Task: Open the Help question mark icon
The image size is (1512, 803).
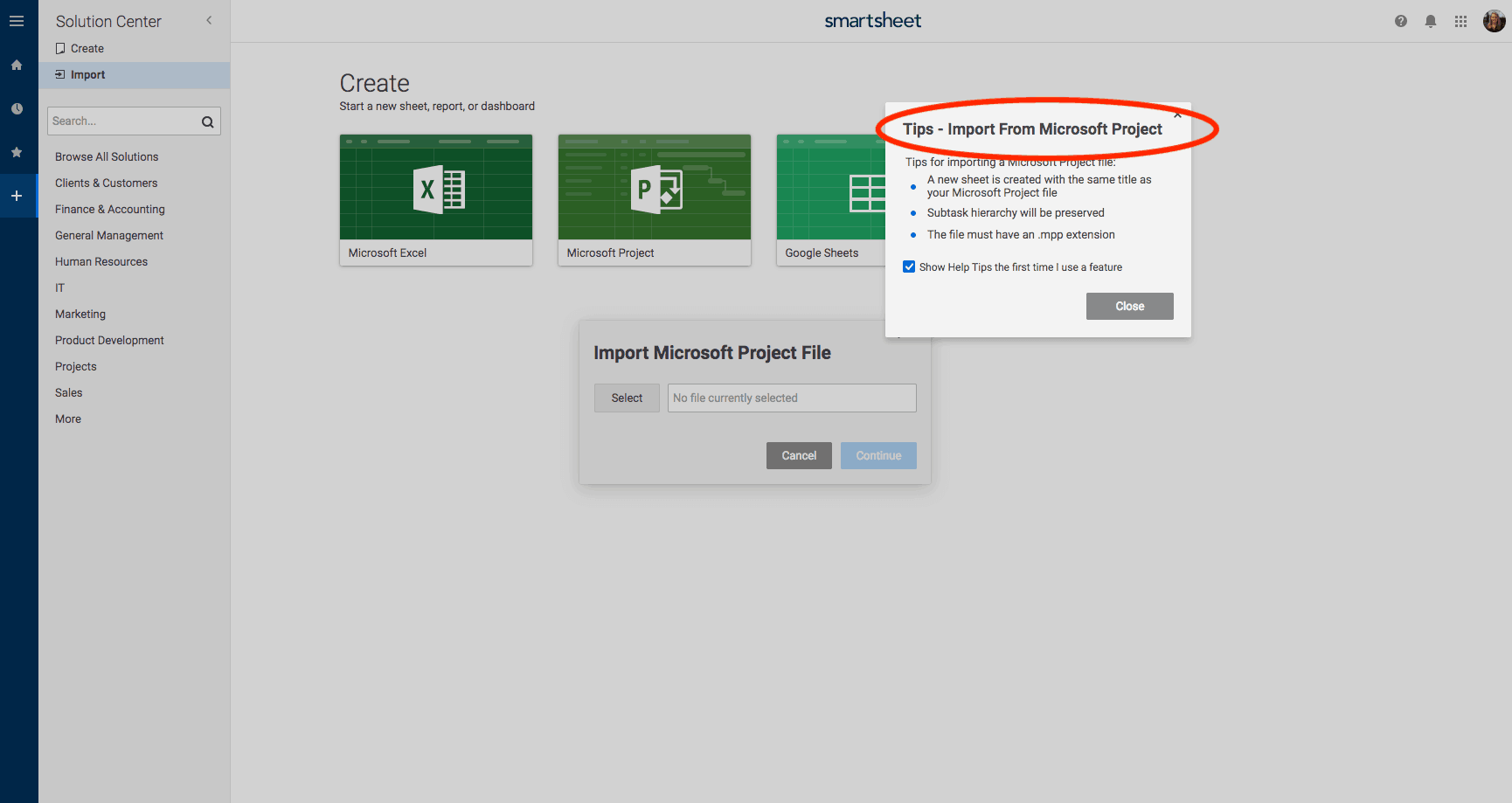Action: [x=1401, y=21]
